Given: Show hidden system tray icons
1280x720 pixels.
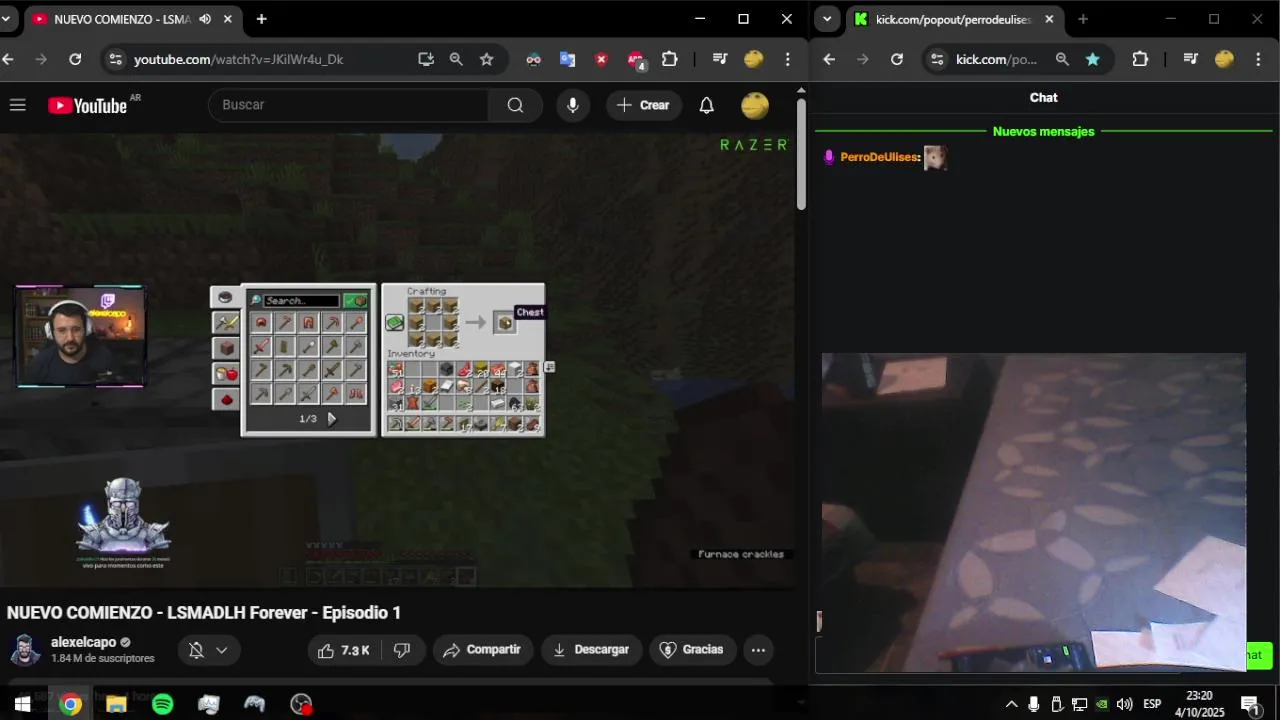Looking at the screenshot, I should [x=1011, y=704].
